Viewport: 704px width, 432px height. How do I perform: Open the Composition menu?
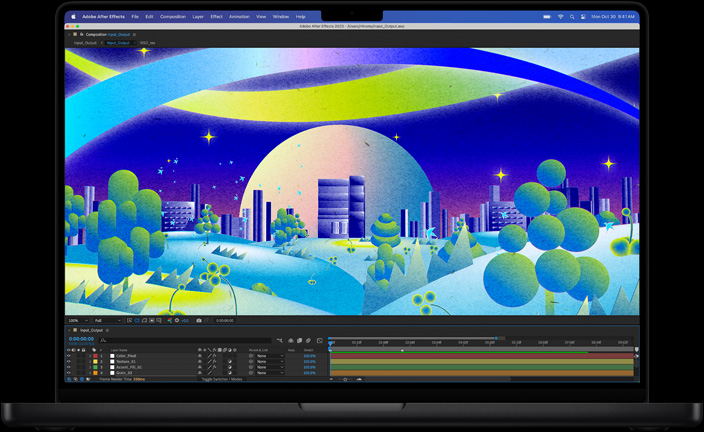pos(172,16)
